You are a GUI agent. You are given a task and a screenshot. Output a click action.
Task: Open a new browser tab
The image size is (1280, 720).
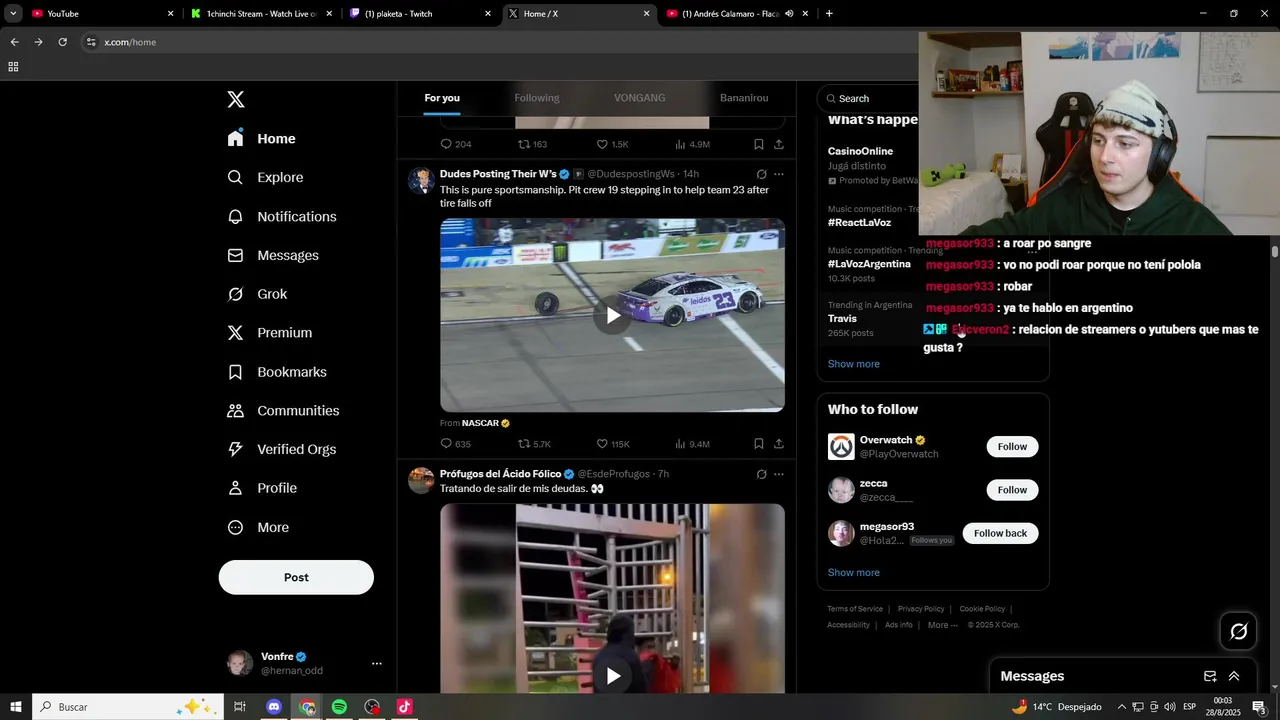(829, 14)
